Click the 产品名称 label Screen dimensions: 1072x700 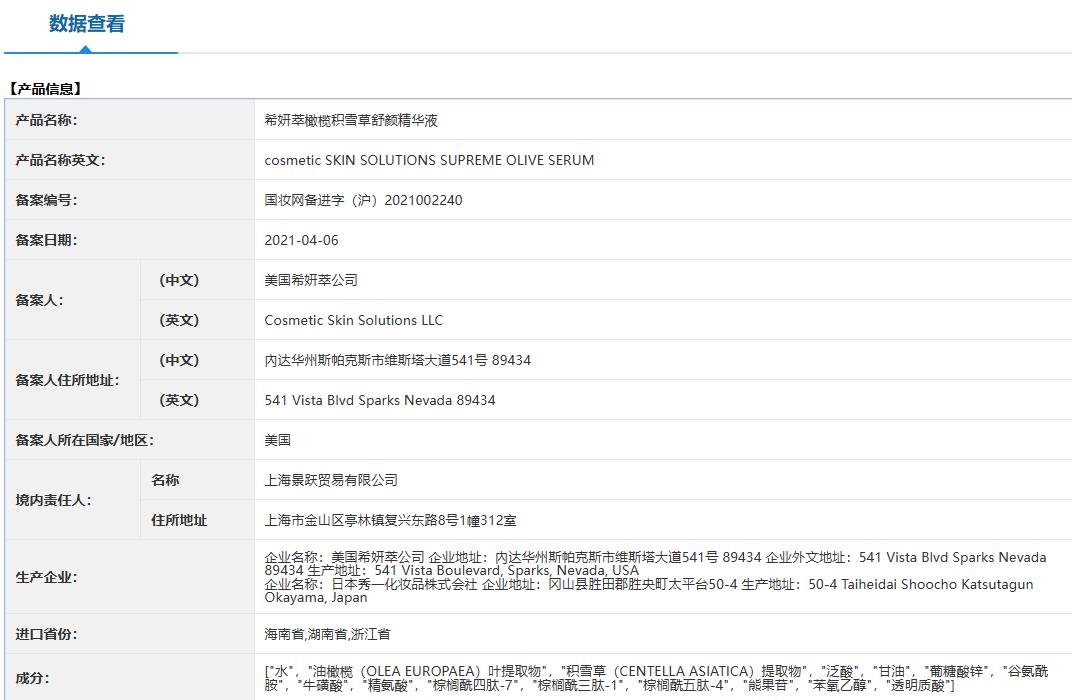click(46, 120)
